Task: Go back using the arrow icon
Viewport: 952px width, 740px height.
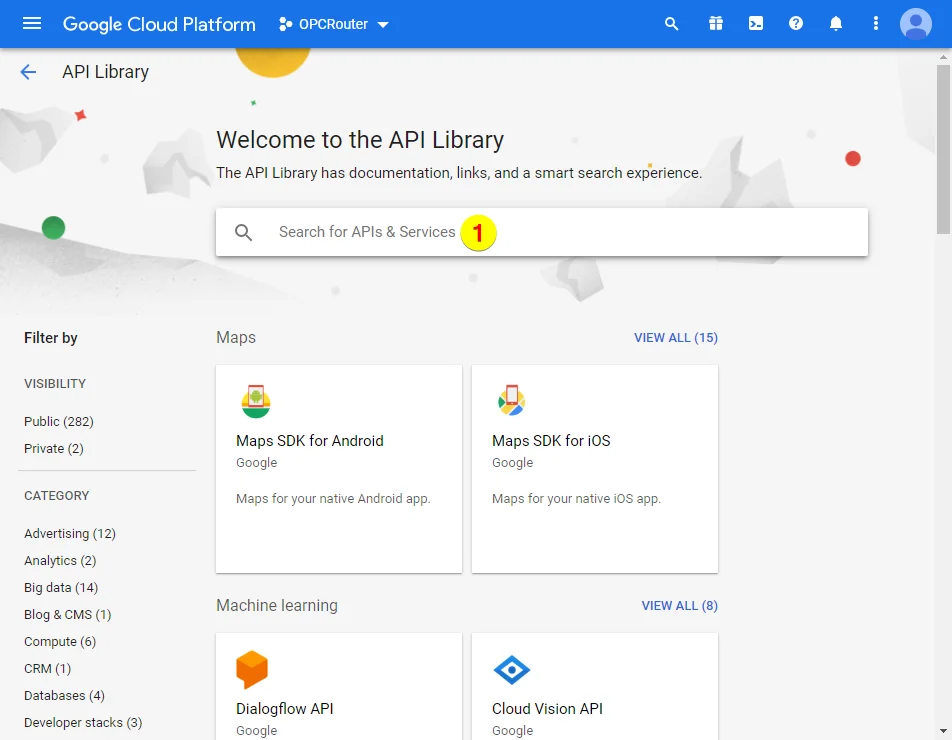Action: (x=28, y=72)
